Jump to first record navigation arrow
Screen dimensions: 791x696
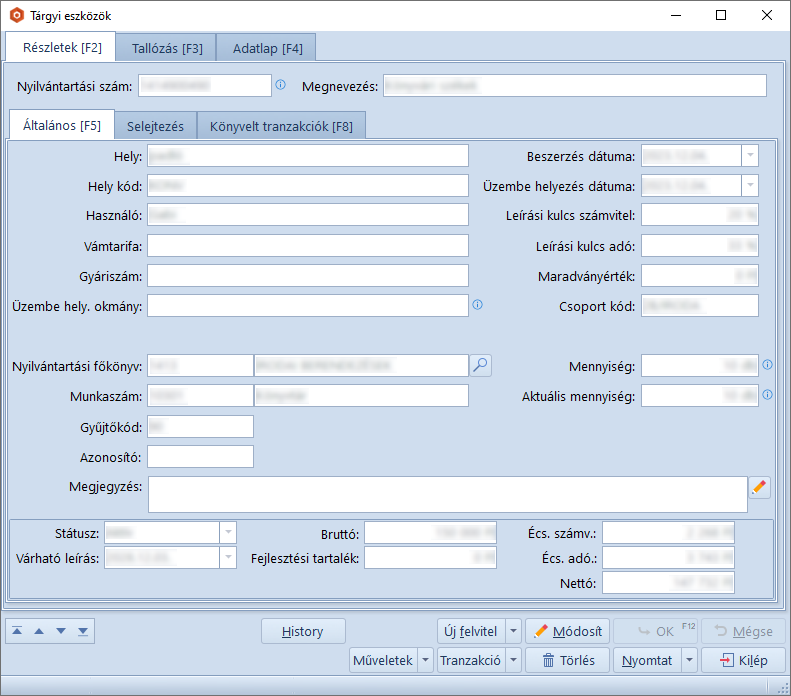coord(18,631)
